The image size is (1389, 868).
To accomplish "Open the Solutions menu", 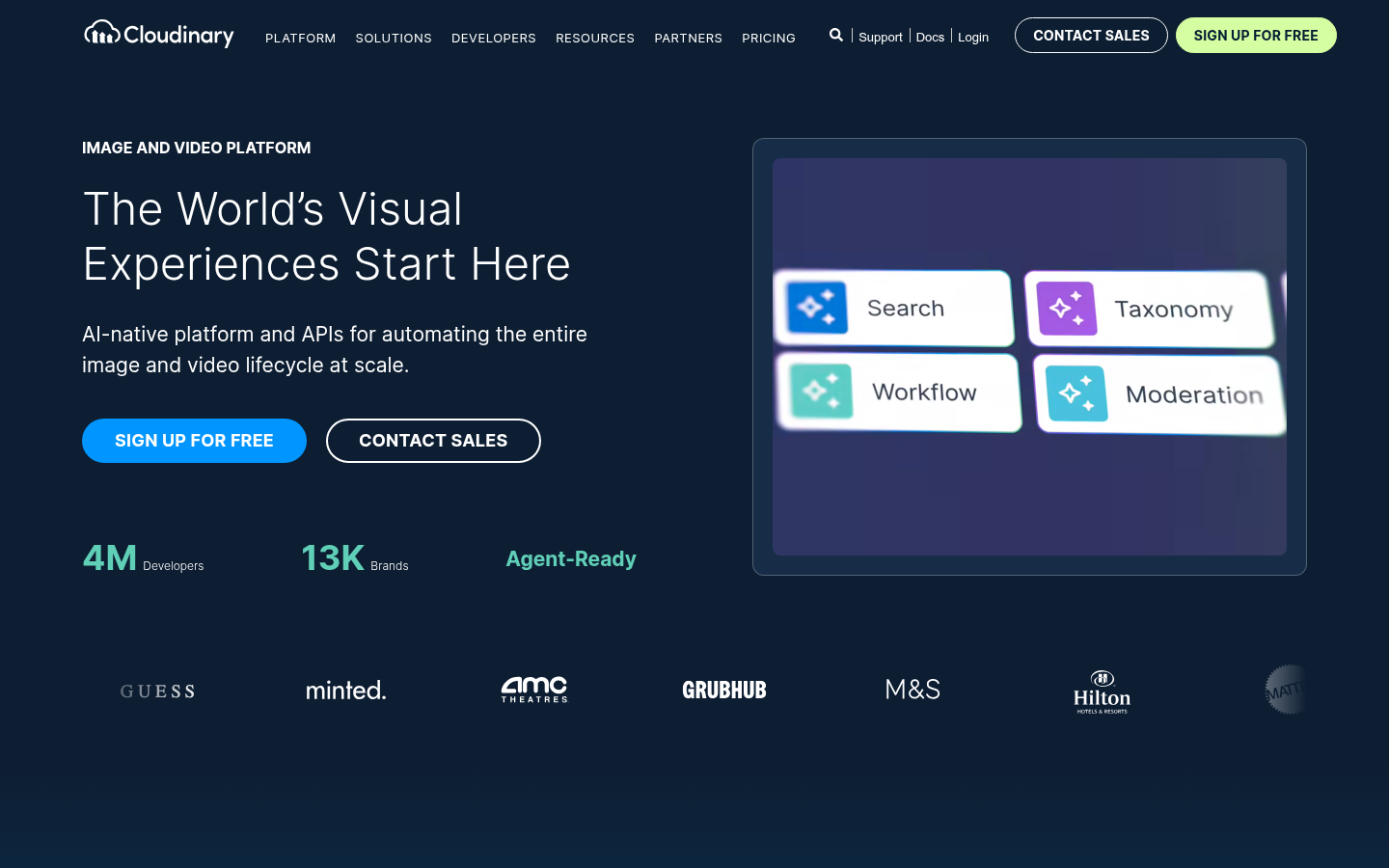I will point(394,38).
